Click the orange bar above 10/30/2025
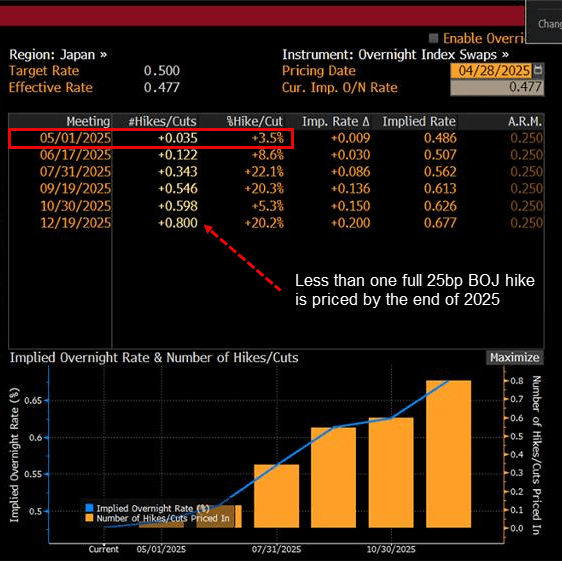Viewport: 562px width, 561px height. coord(391,472)
